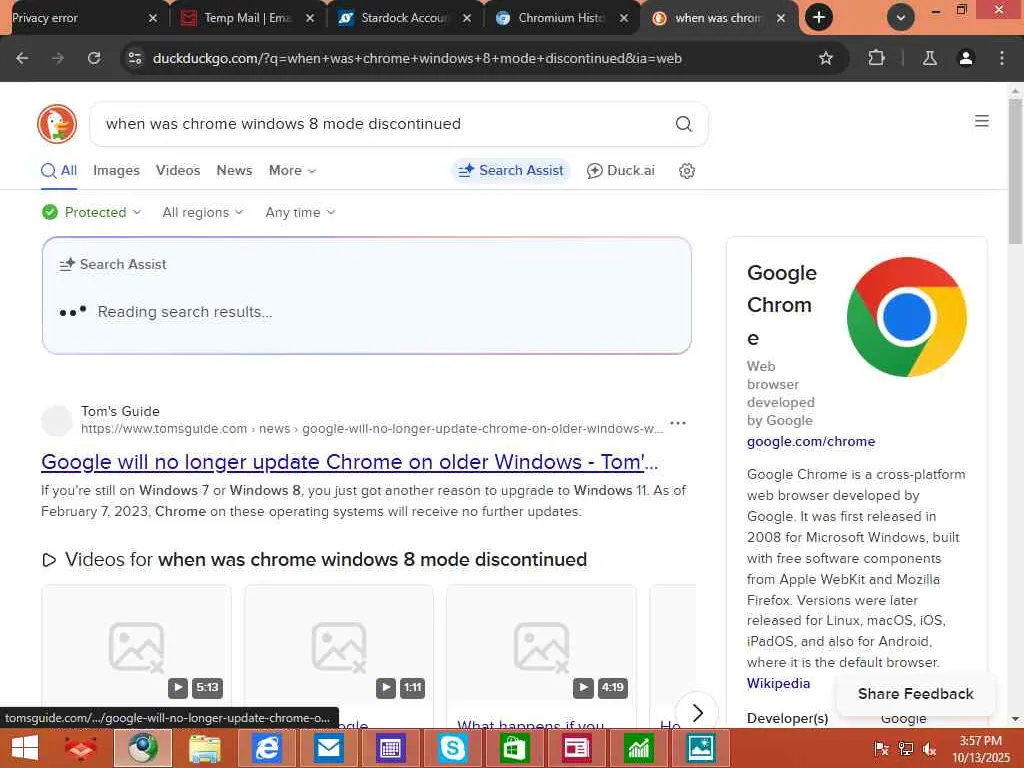Expand the Any time filter dropdown
Screen dimensions: 1024x768
(x=300, y=212)
